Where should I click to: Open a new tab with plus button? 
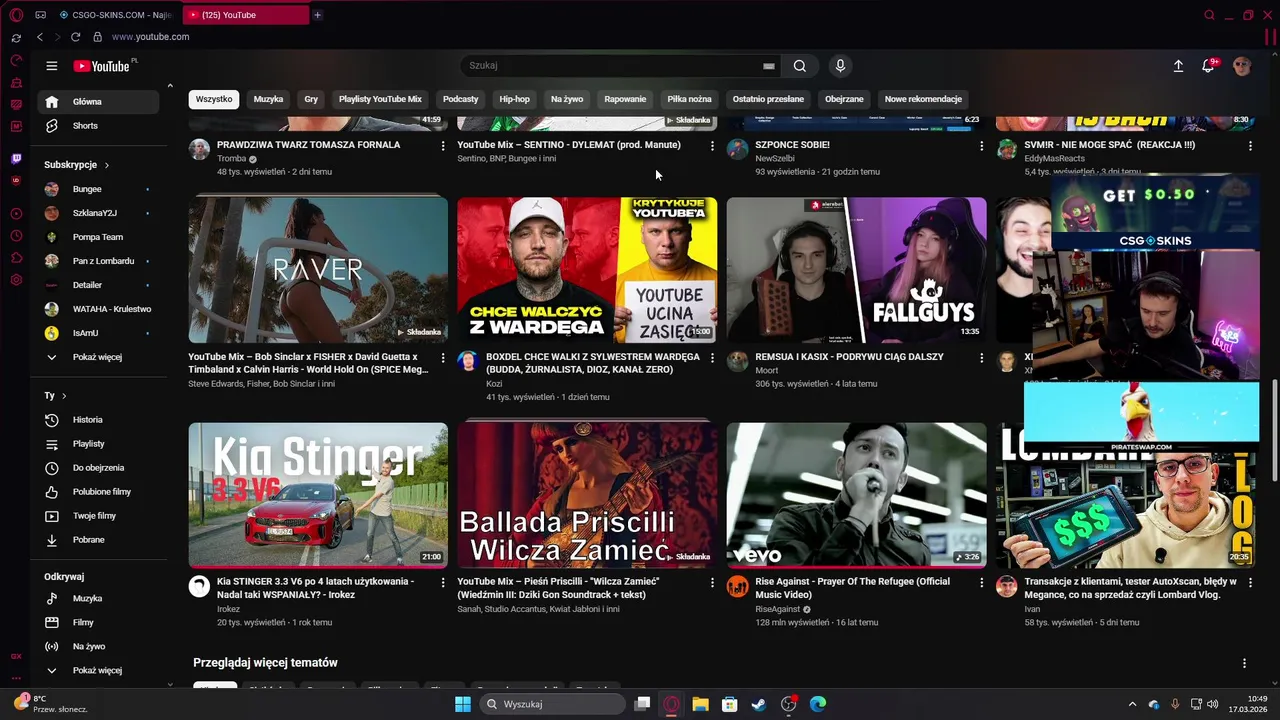pyautogui.click(x=317, y=15)
